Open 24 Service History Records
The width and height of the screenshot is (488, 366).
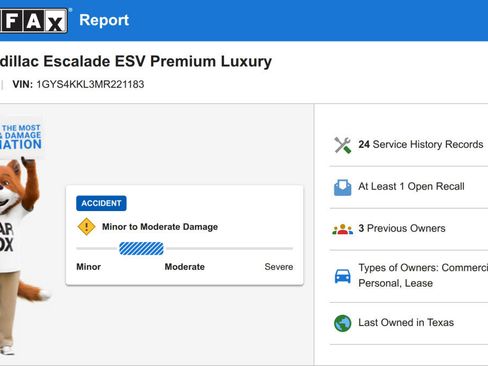click(x=421, y=144)
